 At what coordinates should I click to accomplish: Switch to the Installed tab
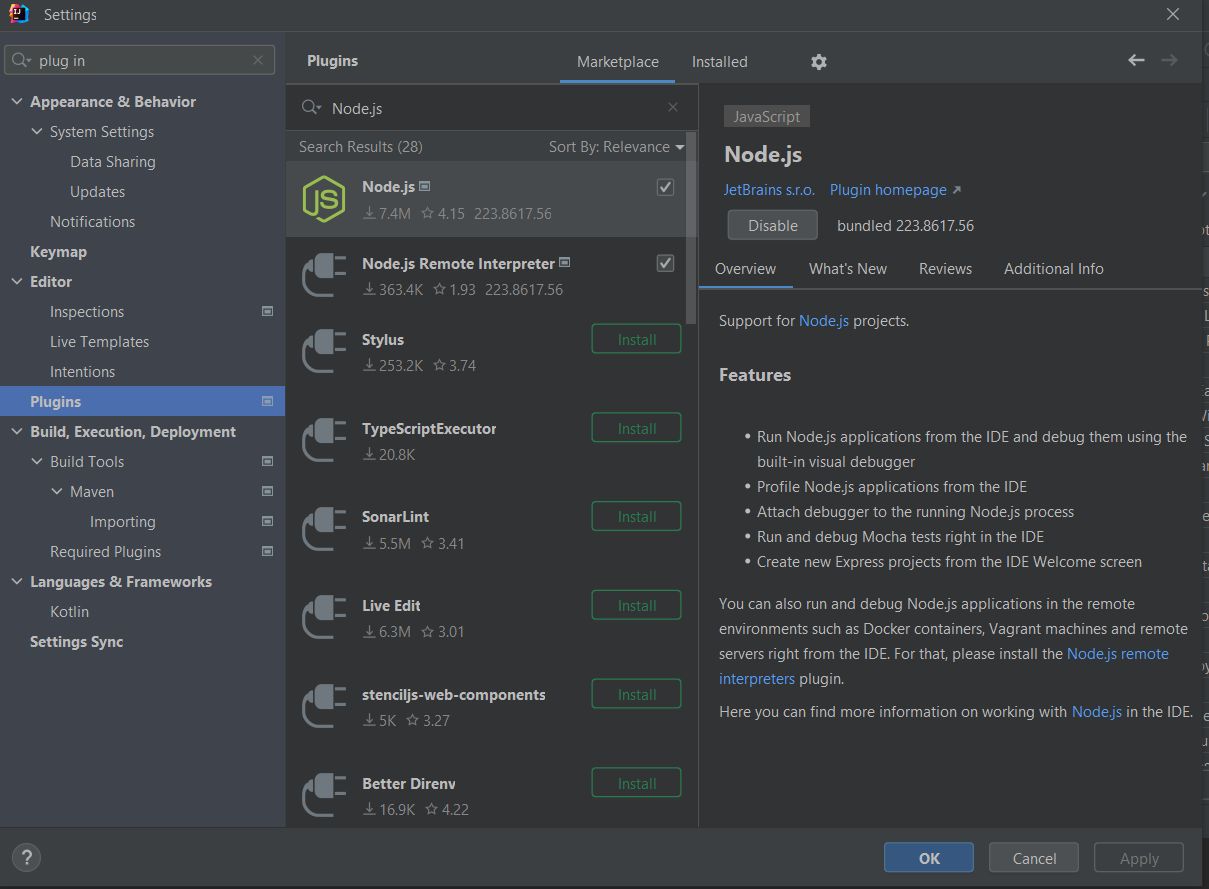(x=720, y=62)
